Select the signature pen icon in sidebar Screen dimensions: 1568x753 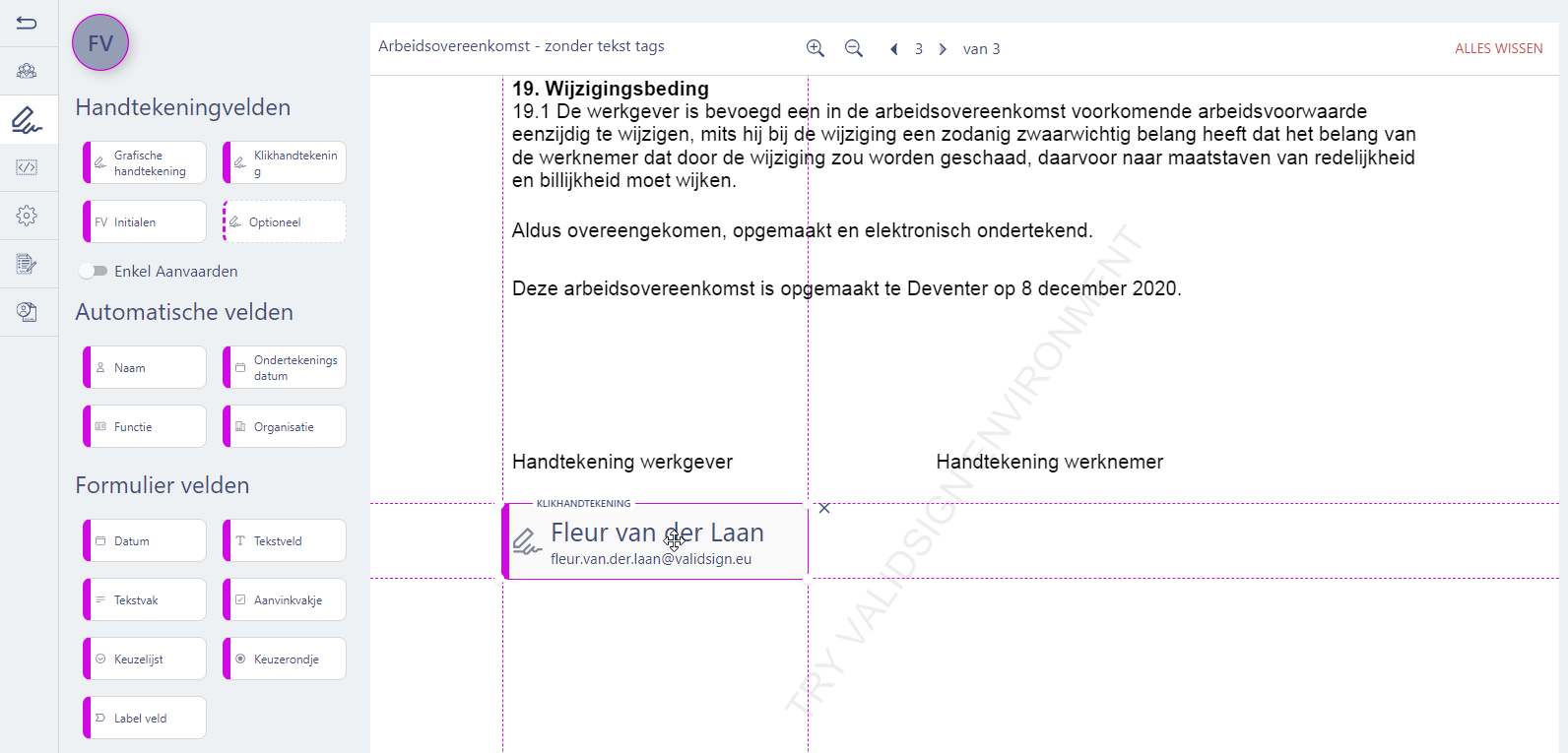[27, 120]
